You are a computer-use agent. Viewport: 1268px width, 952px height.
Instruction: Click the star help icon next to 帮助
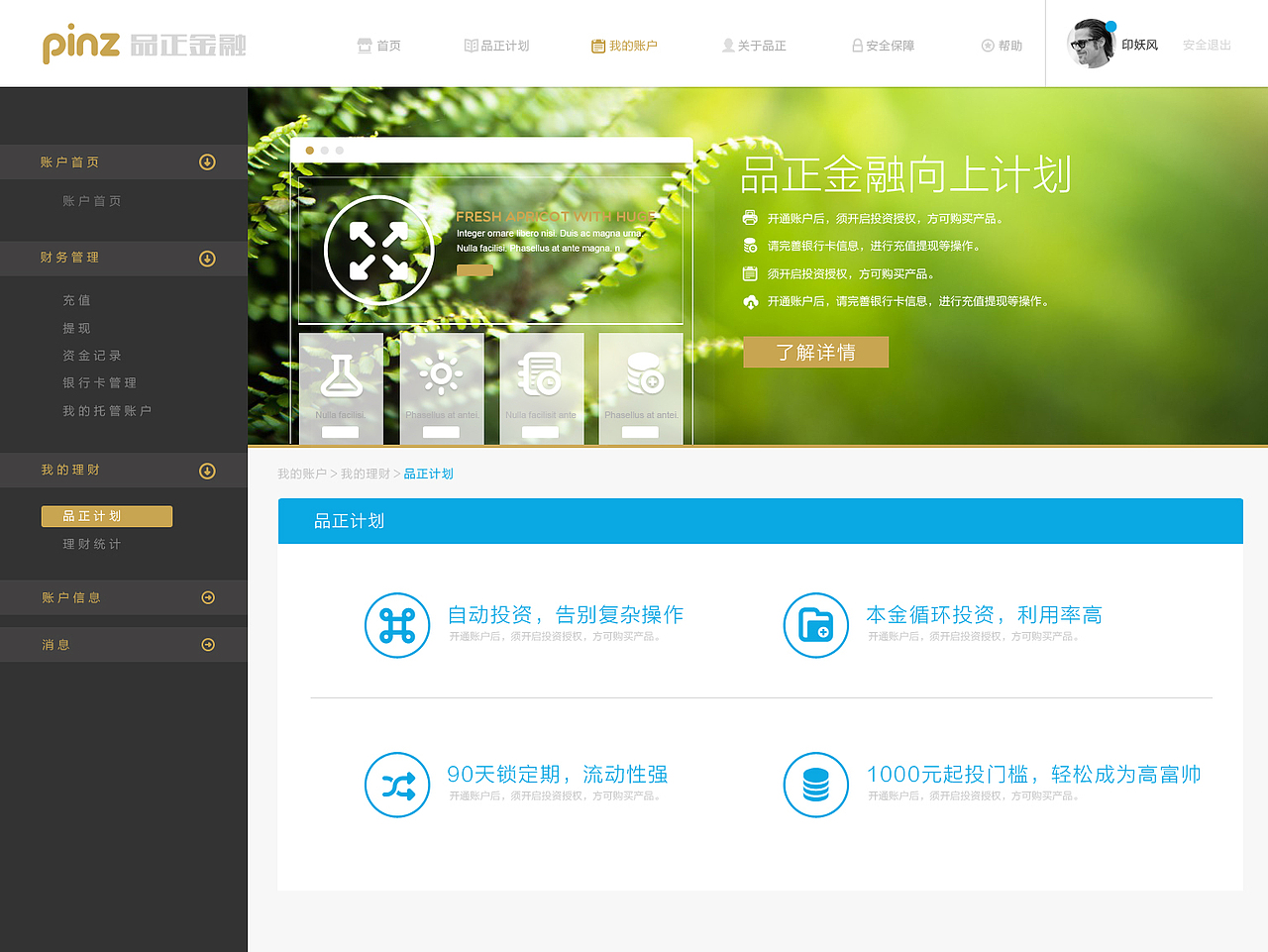[986, 45]
